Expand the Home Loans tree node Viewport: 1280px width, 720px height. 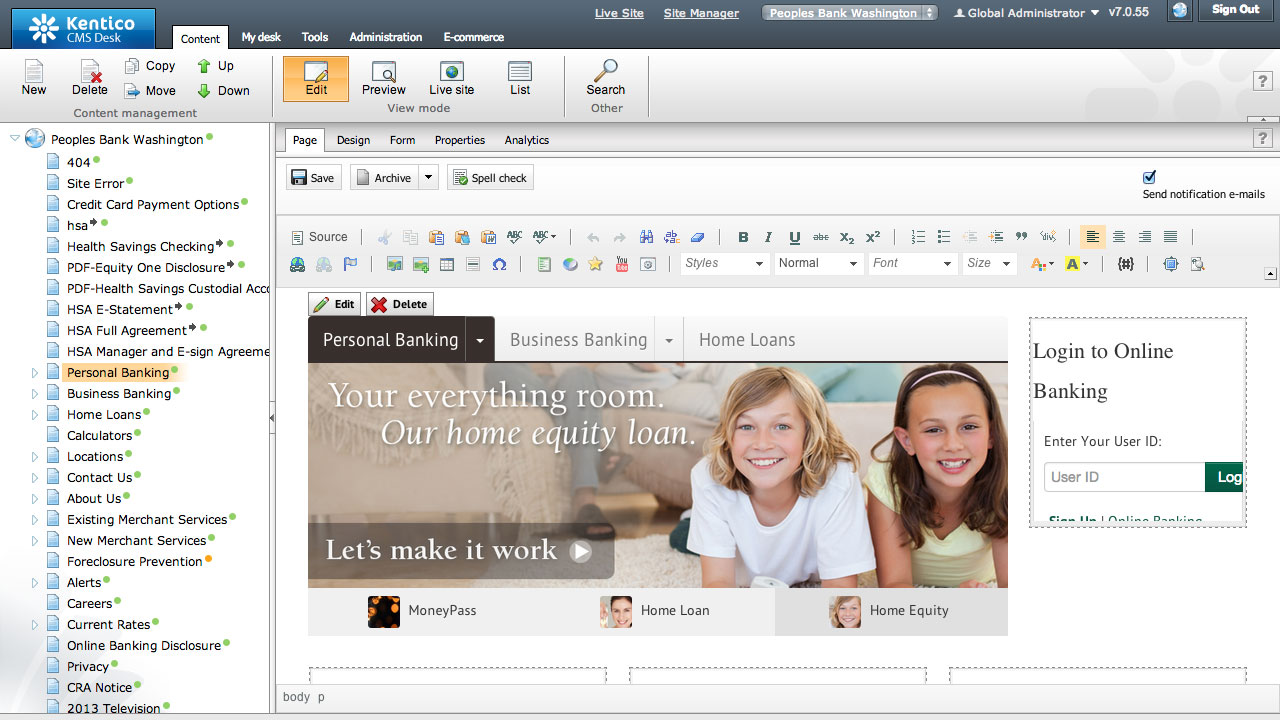point(34,414)
